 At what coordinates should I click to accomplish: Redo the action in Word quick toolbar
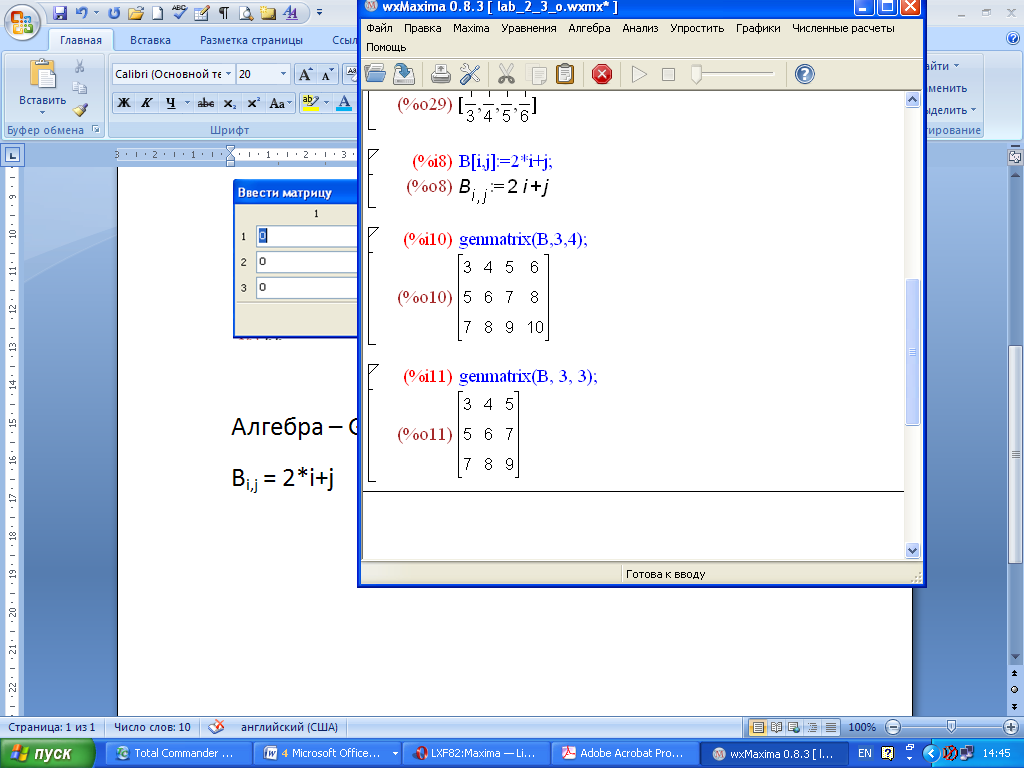tap(114, 12)
